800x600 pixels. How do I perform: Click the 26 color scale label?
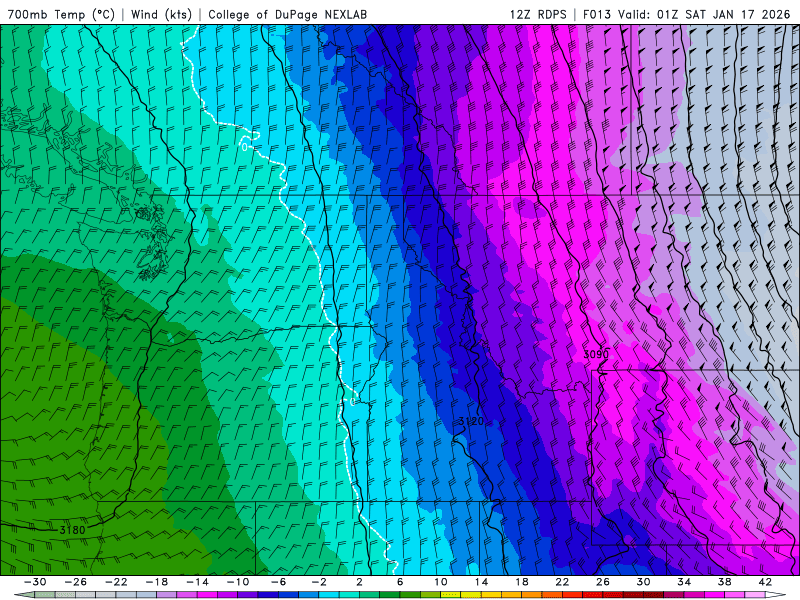point(603,582)
